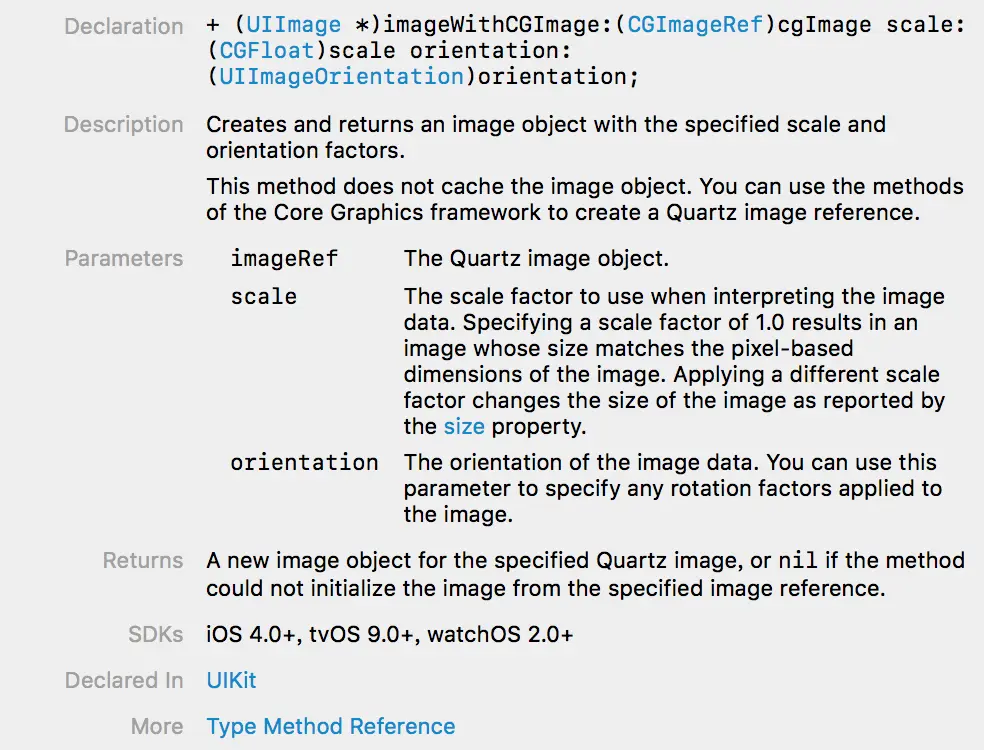
Task: Select the scale parameter name in Parameters
Action: 263,297
